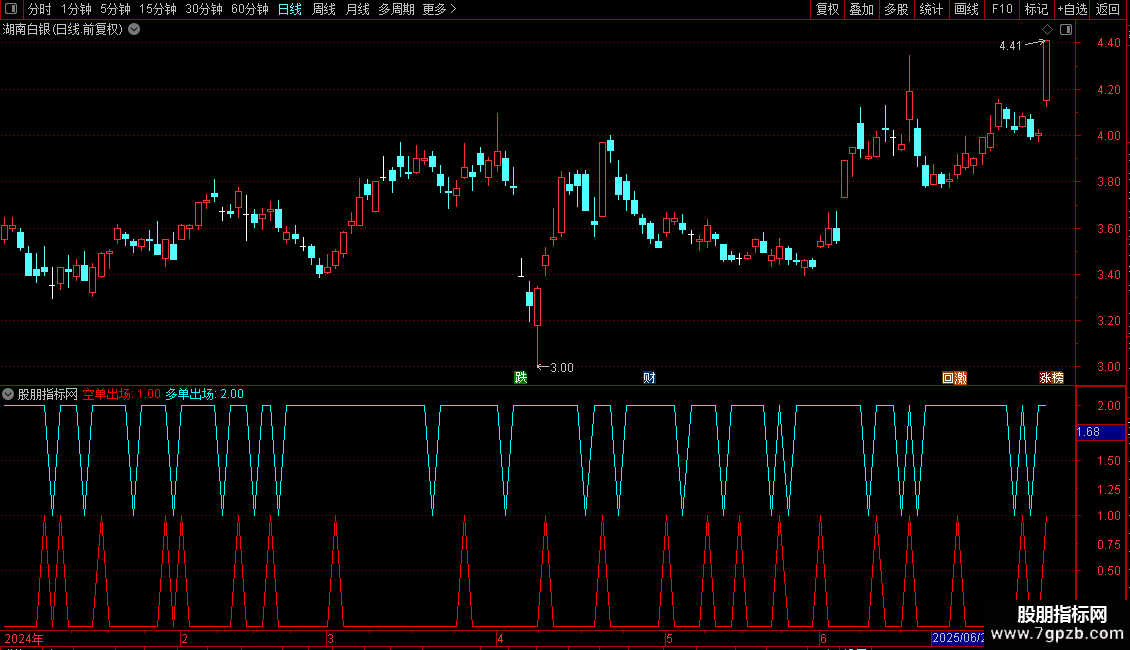Click the 2025/06 highlighted date on time axis
This screenshot has width=1130, height=650.
[958, 638]
